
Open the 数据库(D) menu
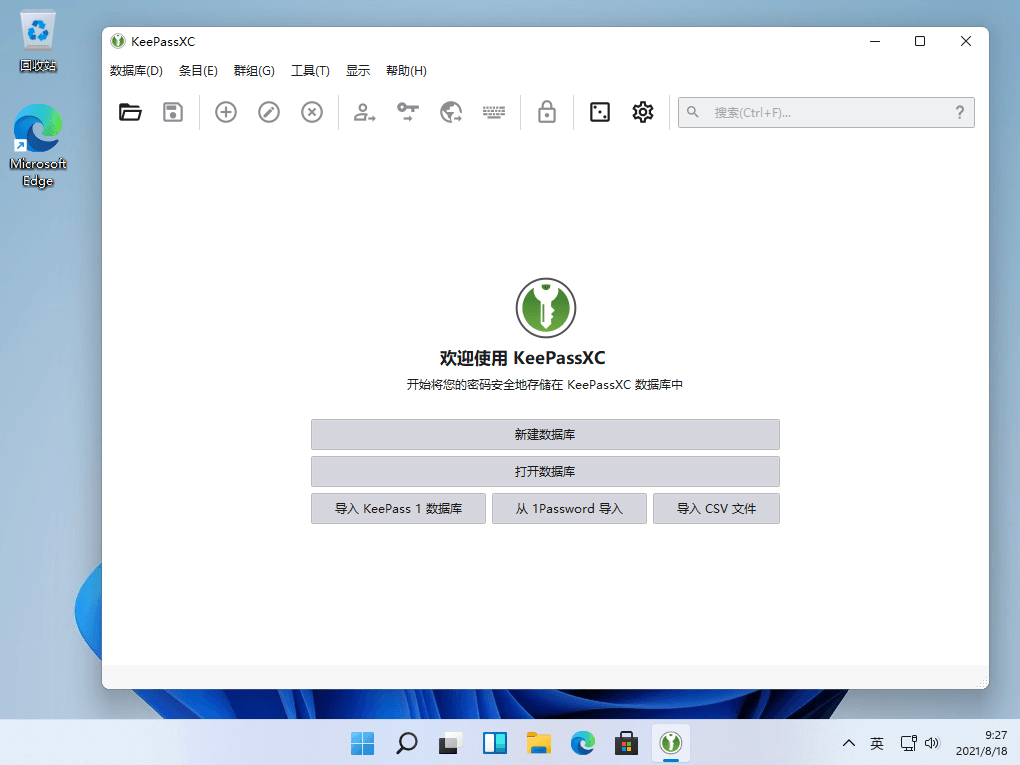coord(136,71)
